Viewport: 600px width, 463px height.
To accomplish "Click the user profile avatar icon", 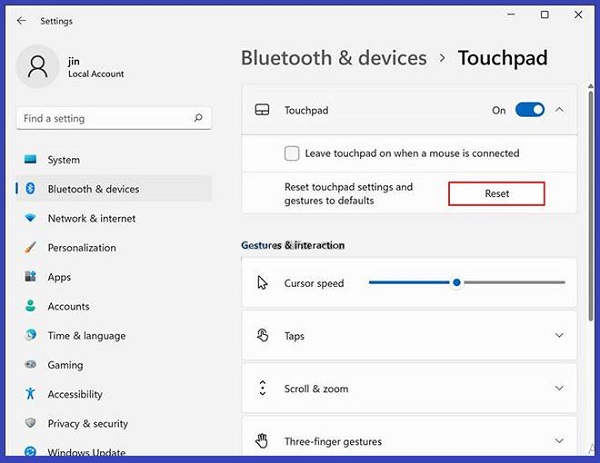I will [39, 66].
